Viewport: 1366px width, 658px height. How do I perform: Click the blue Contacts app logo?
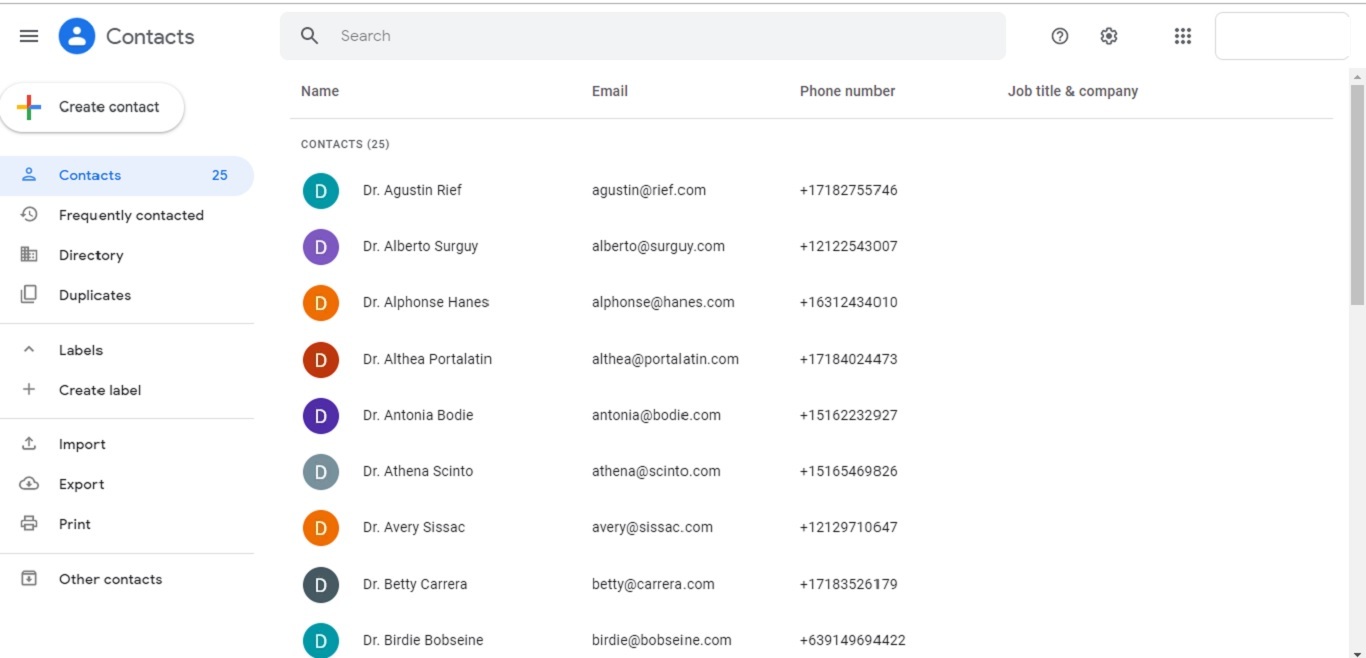coord(77,36)
